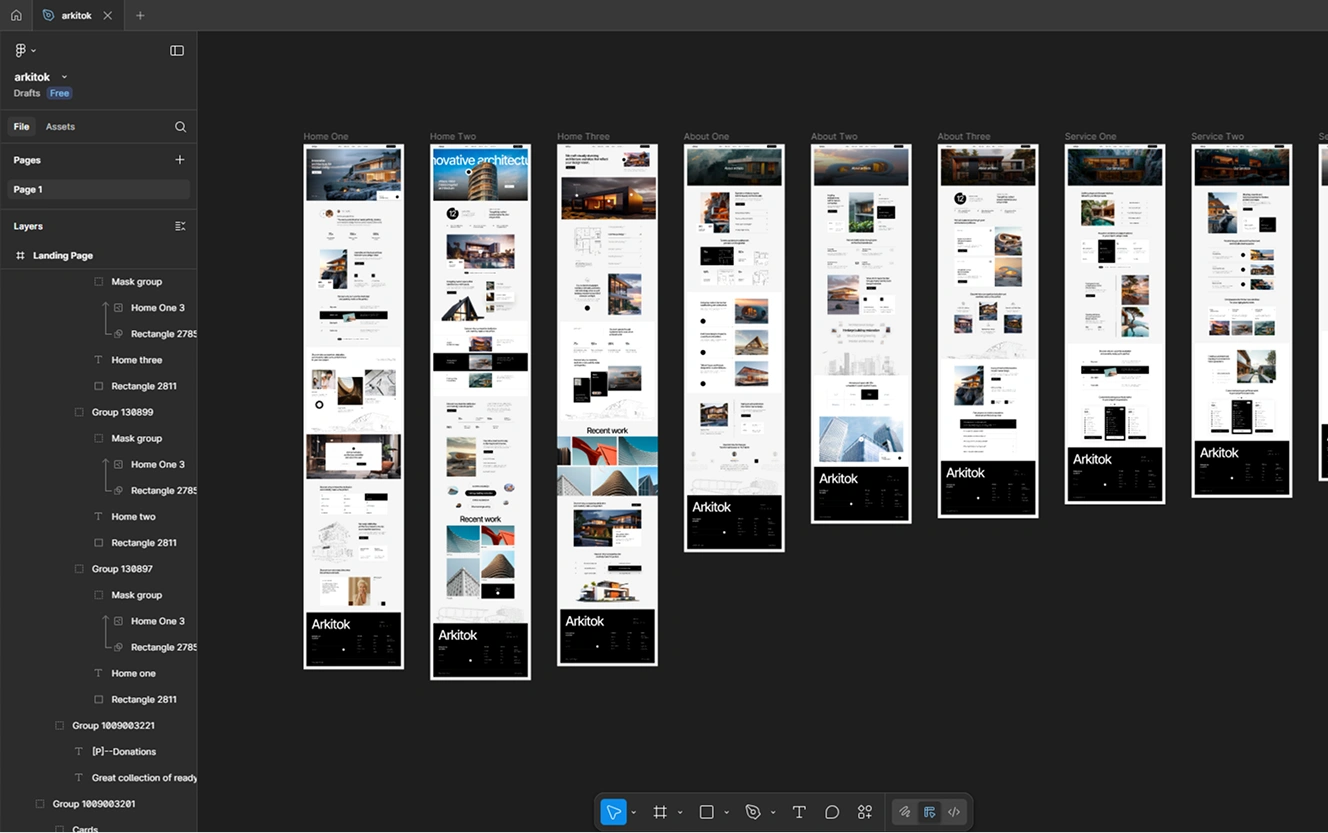This screenshot has width=1328, height=833.
Task: Collapse all layers icon
Action: (x=180, y=226)
